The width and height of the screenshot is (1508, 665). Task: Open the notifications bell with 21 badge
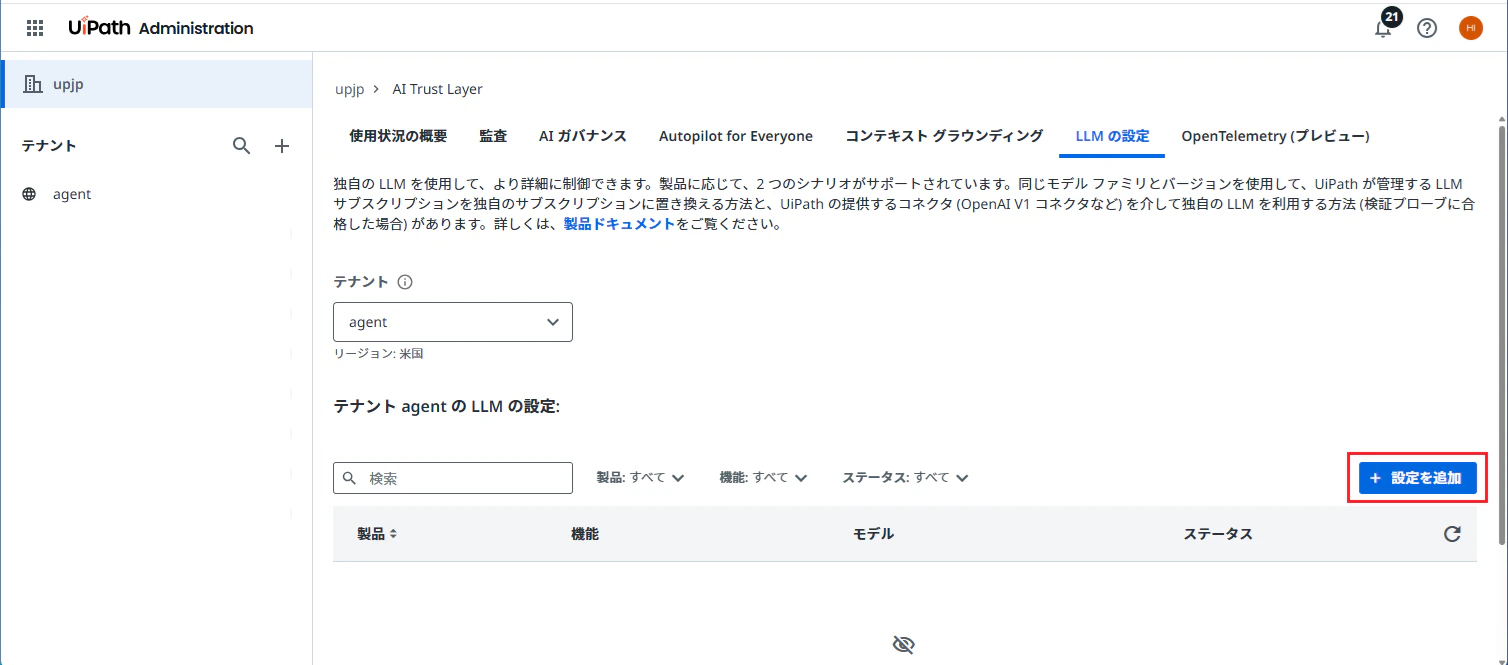point(1383,26)
